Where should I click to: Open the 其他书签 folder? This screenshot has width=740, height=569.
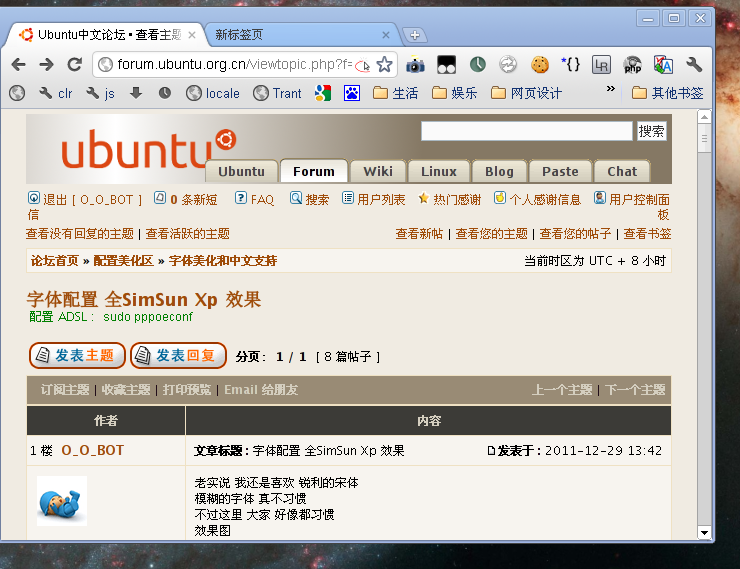667,93
